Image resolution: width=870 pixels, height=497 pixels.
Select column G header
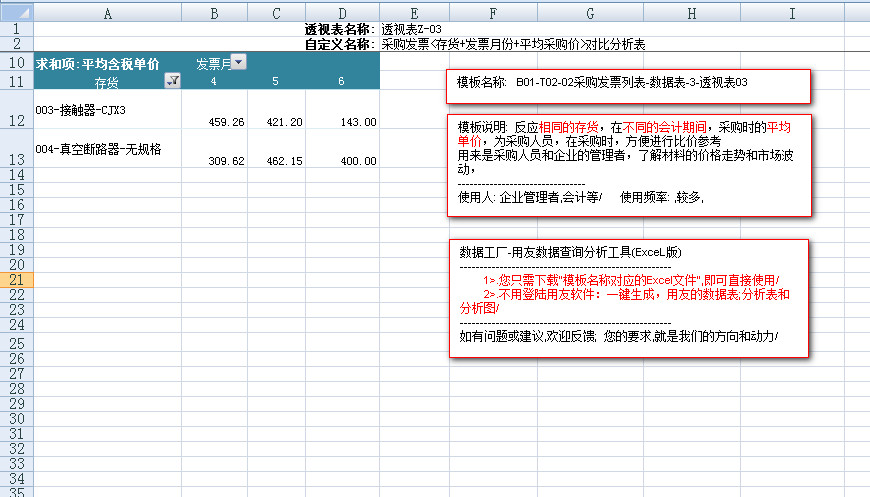click(x=590, y=13)
